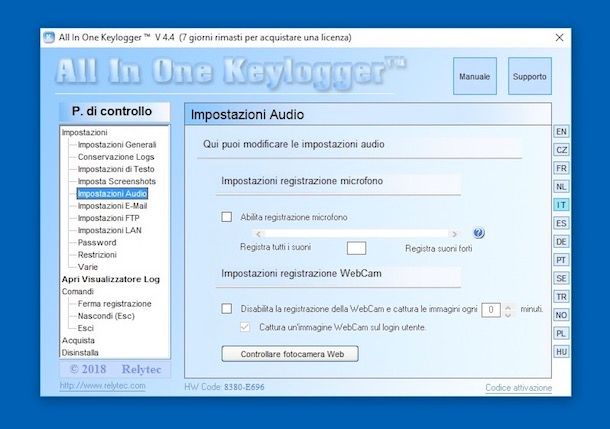Open Imposta Screenshots settings
This screenshot has height=429, width=610.
pos(116,181)
